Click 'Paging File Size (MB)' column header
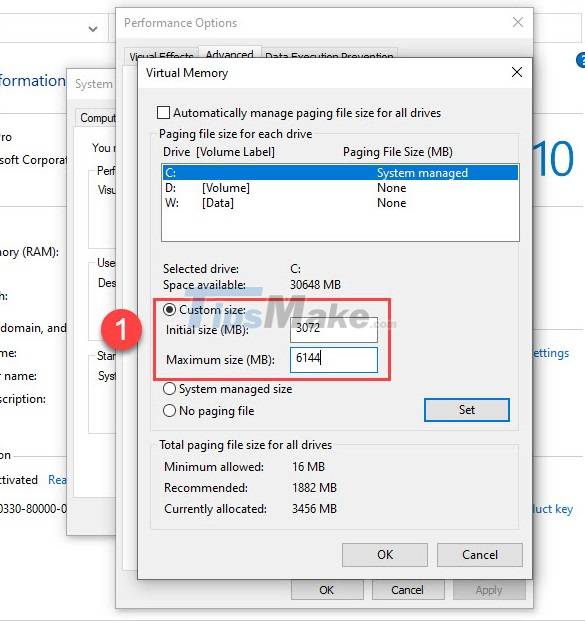Image resolution: width=585 pixels, height=621 pixels. pyautogui.click(x=398, y=152)
